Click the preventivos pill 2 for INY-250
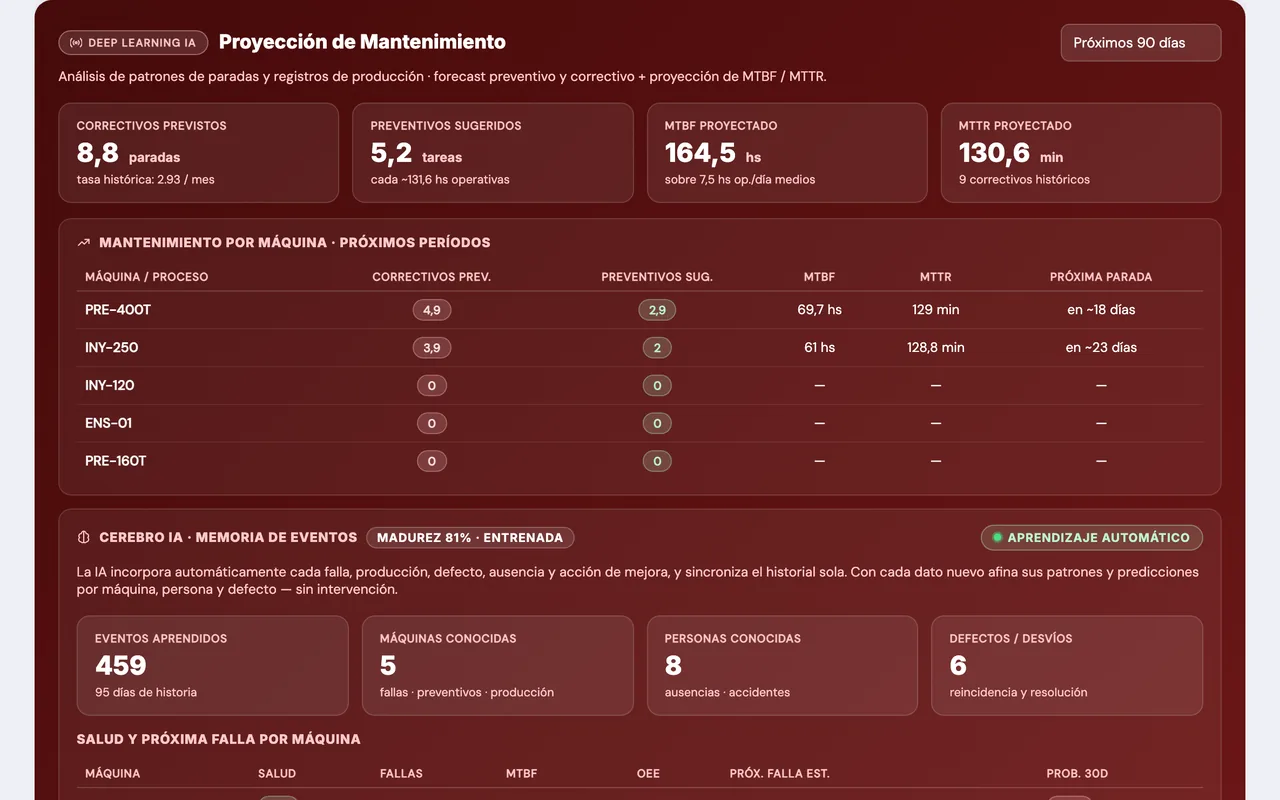 [657, 348]
